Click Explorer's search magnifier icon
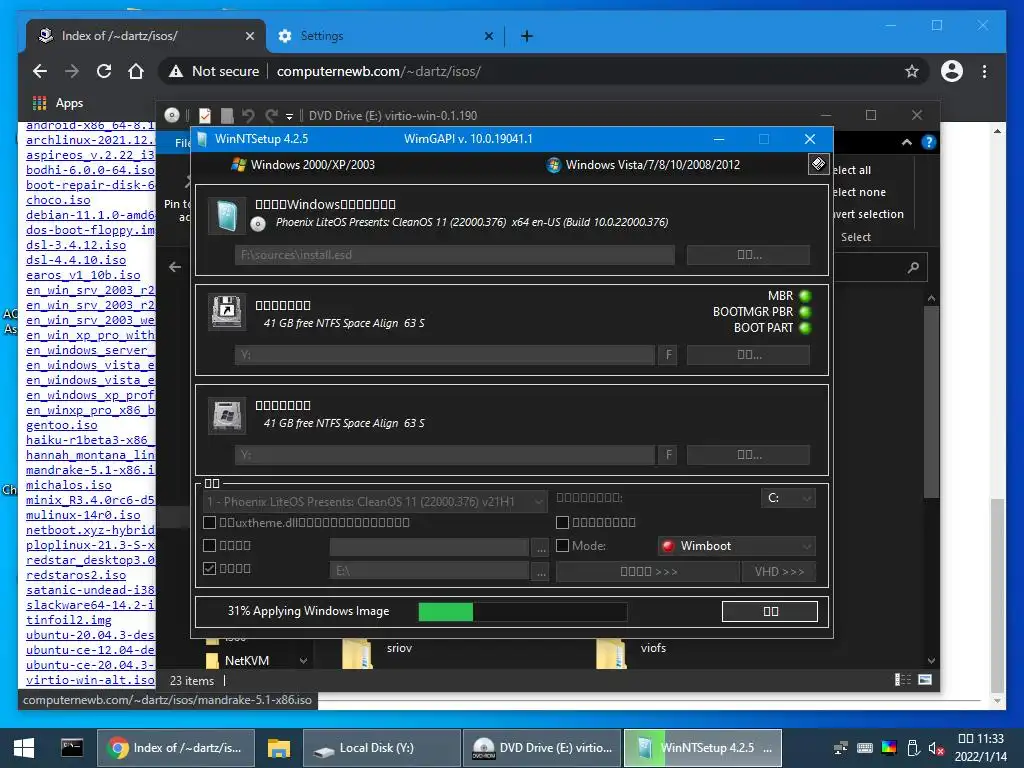 (913, 267)
